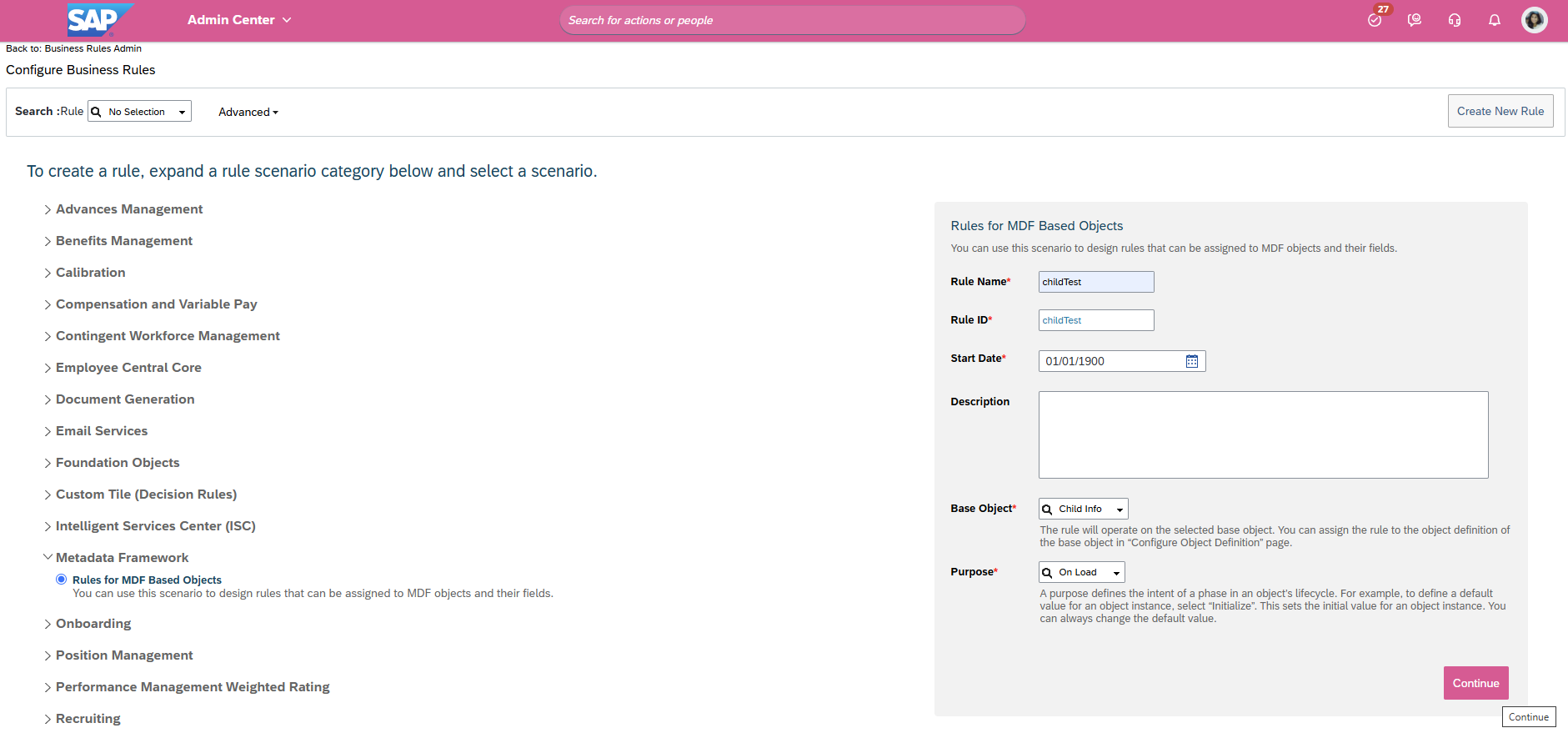
Task: Open the chat support icon in header
Action: pyautogui.click(x=1415, y=20)
